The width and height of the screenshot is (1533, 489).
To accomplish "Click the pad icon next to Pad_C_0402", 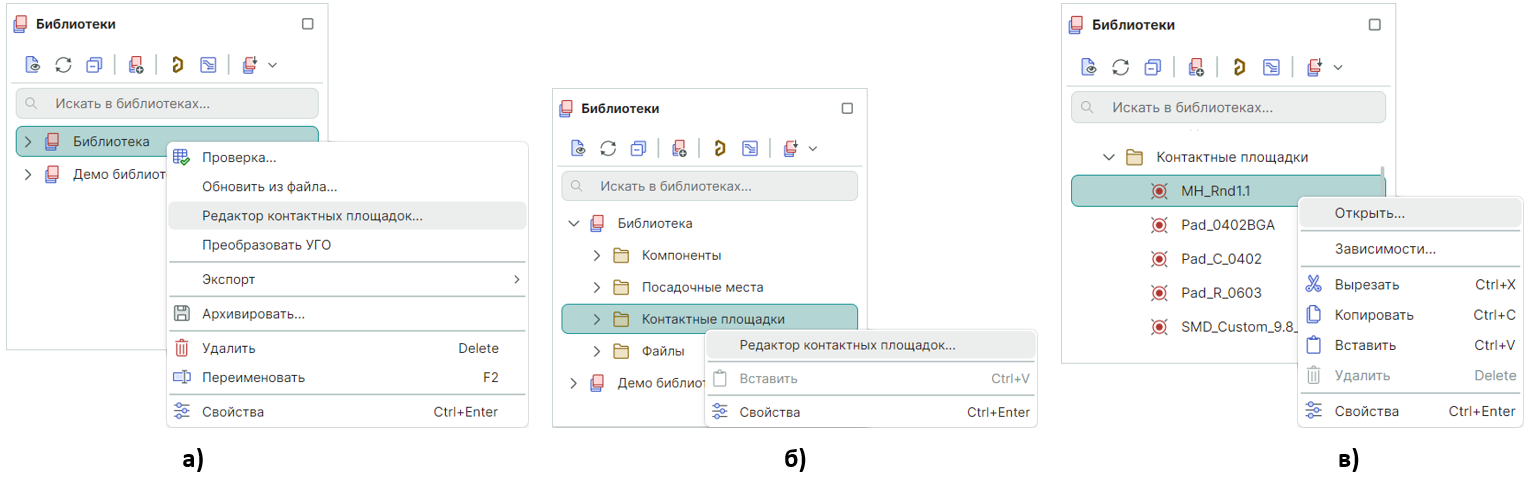I will pos(1160,259).
